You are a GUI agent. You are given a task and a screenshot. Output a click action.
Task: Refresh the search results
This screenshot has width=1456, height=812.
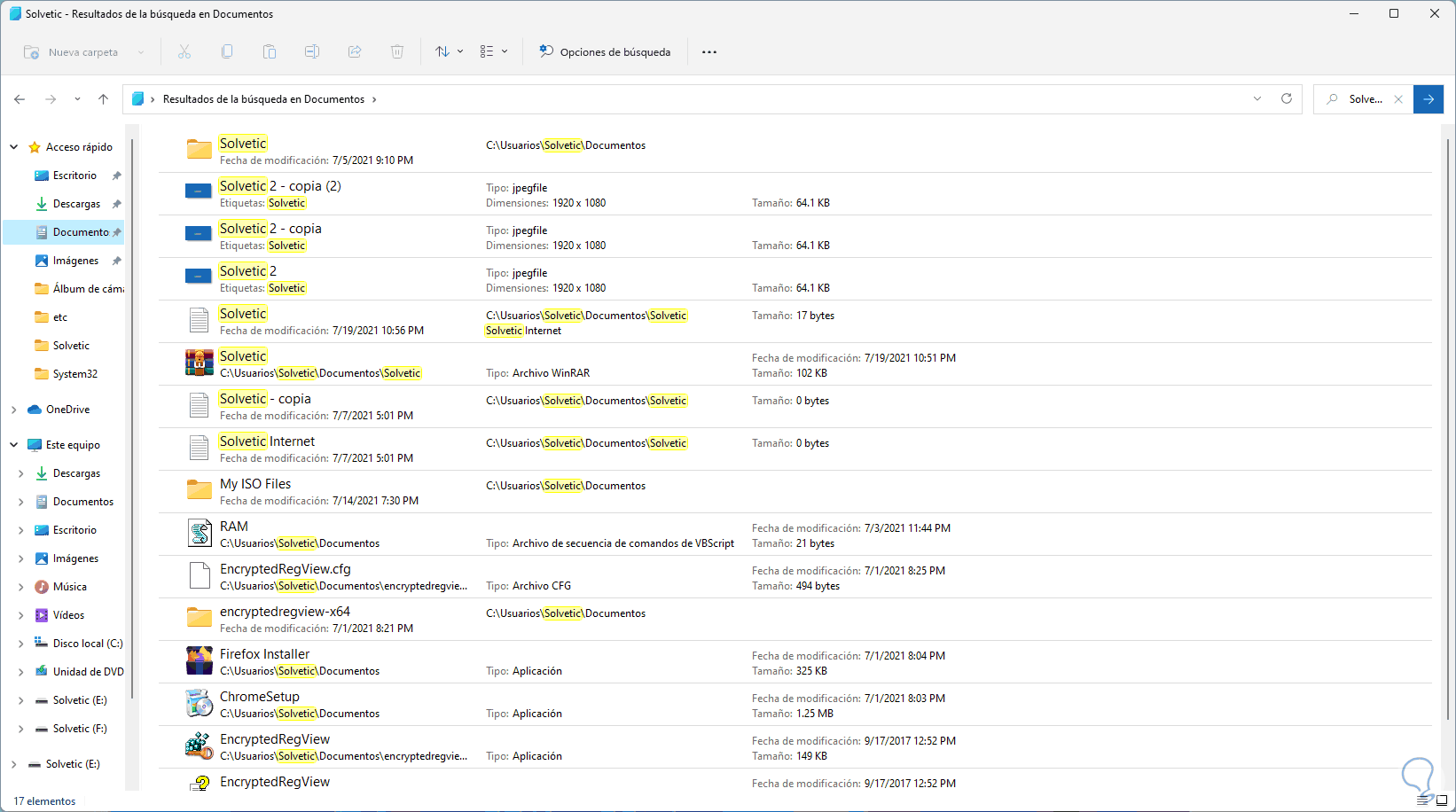pyautogui.click(x=1287, y=99)
